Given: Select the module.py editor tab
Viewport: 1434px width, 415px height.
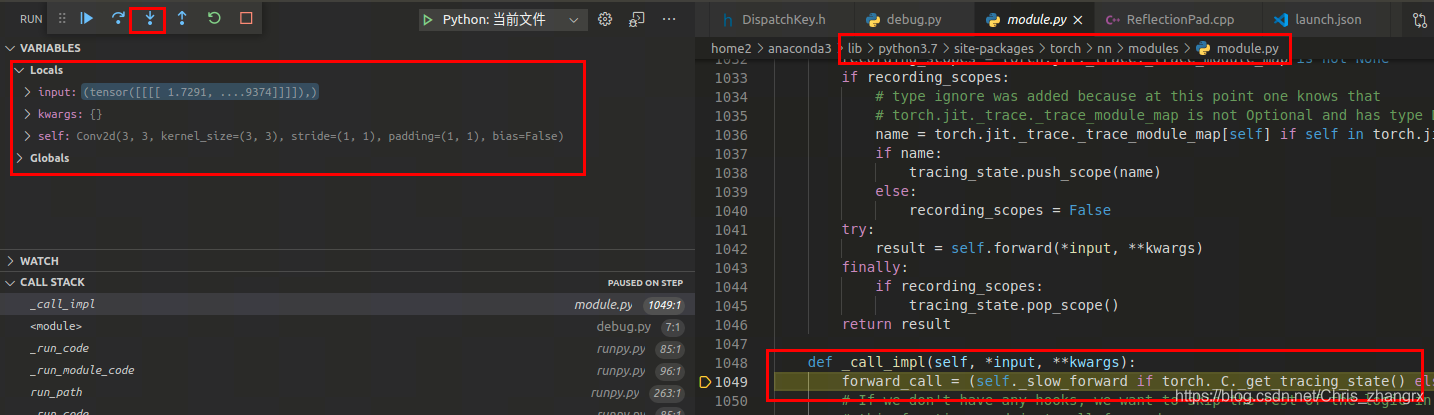Looking at the screenshot, I should click(x=1032, y=19).
